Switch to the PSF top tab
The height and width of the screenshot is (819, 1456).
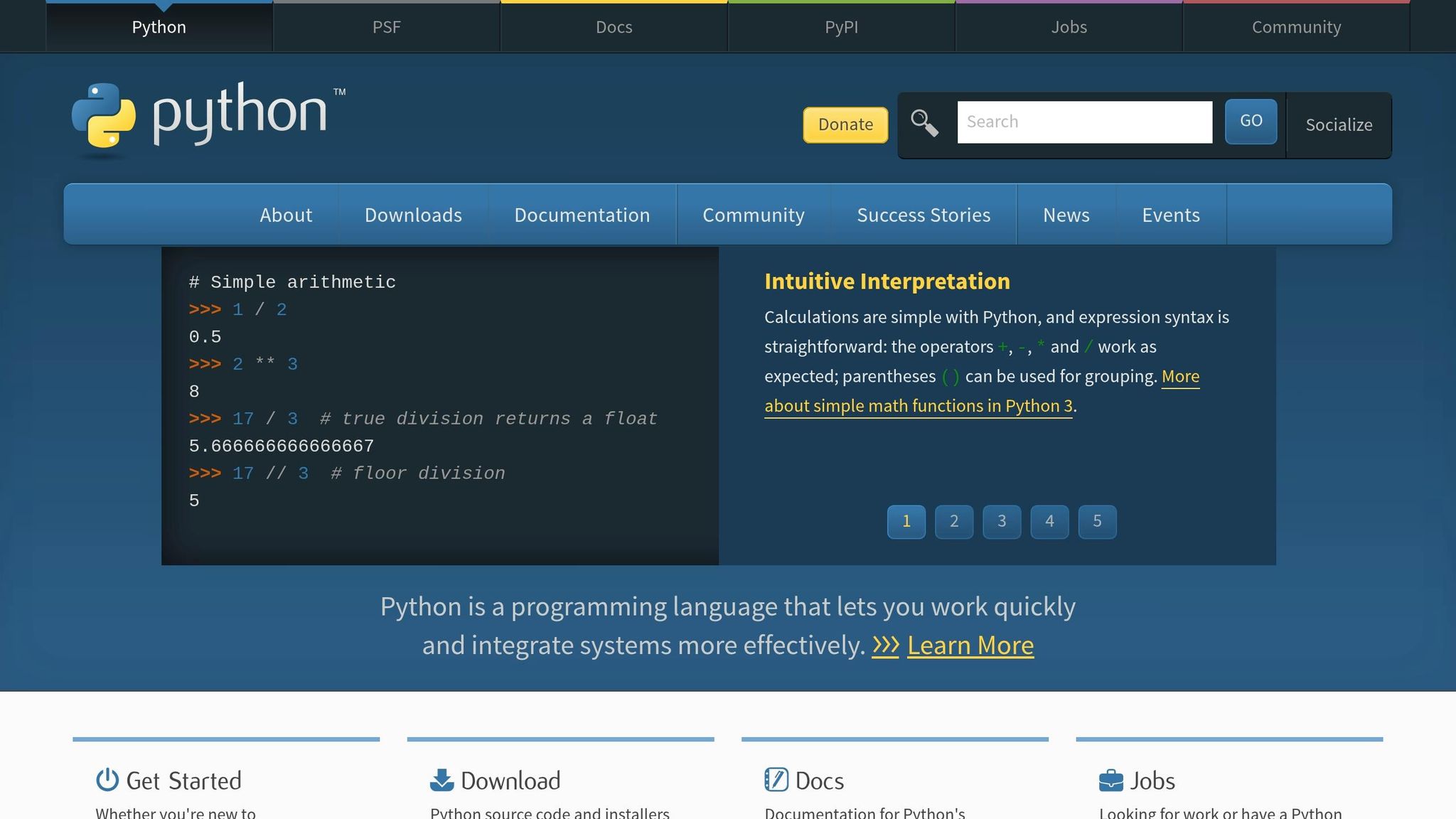point(387,27)
